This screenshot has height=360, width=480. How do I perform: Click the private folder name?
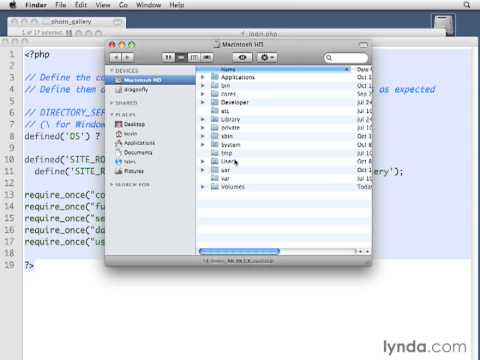pos(230,128)
